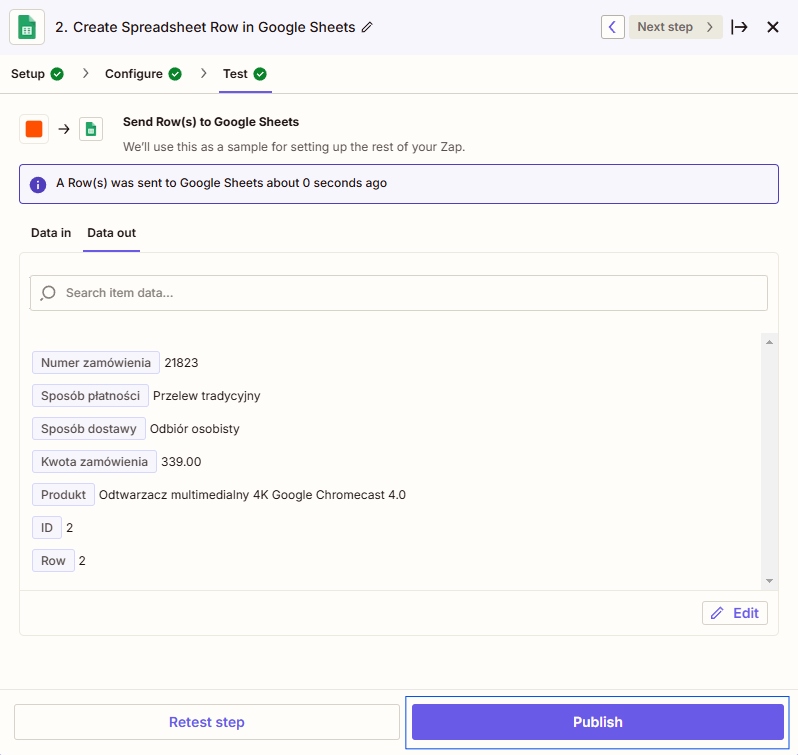Screen dimensions: 798x755
Task: Collapse panel using arrow-to-bar icon
Action: (x=739, y=27)
